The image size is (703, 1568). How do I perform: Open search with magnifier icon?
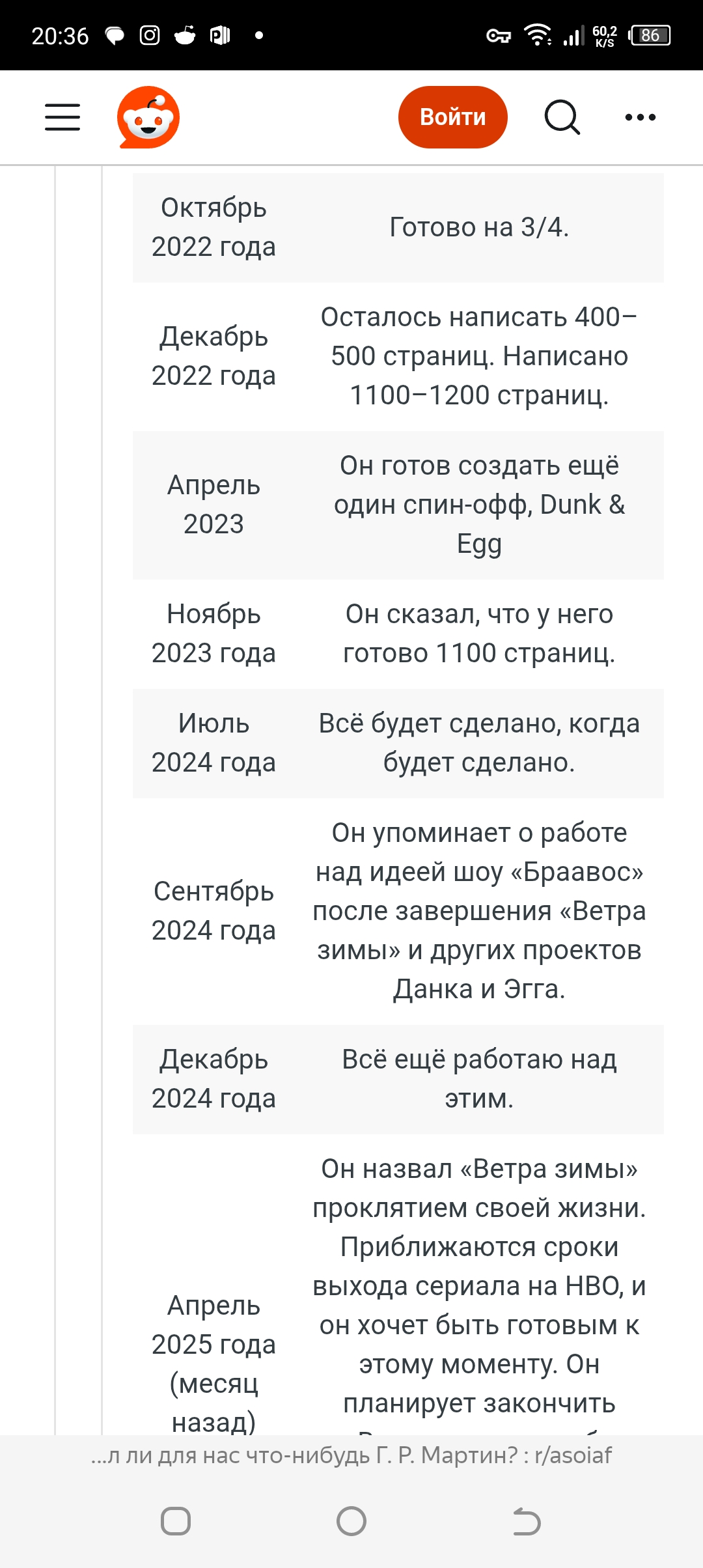point(562,117)
